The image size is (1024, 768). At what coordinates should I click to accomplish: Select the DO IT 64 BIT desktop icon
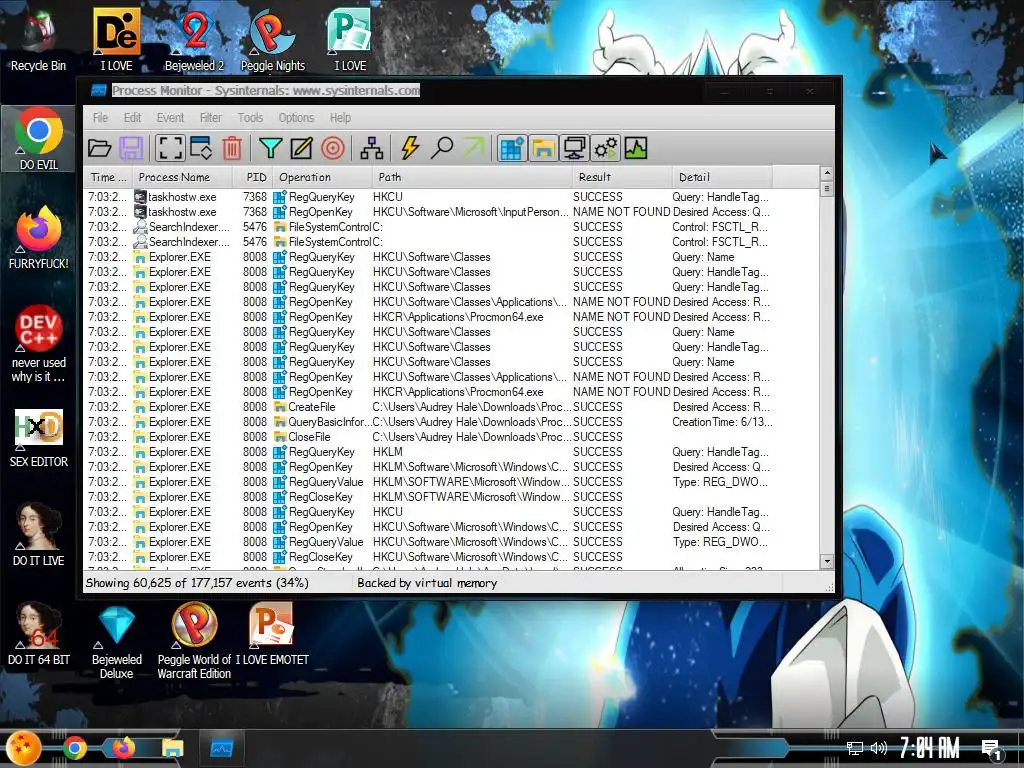(x=38, y=633)
